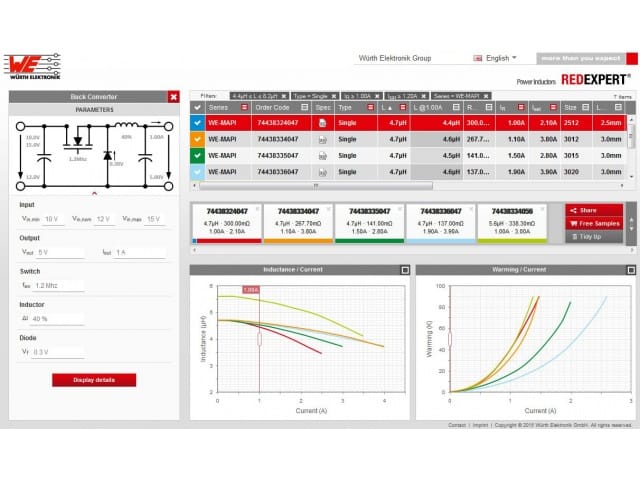Remove the 74438335047 card from comparison
The width and height of the screenshot is (640, 480).
[x=400, y=209]
